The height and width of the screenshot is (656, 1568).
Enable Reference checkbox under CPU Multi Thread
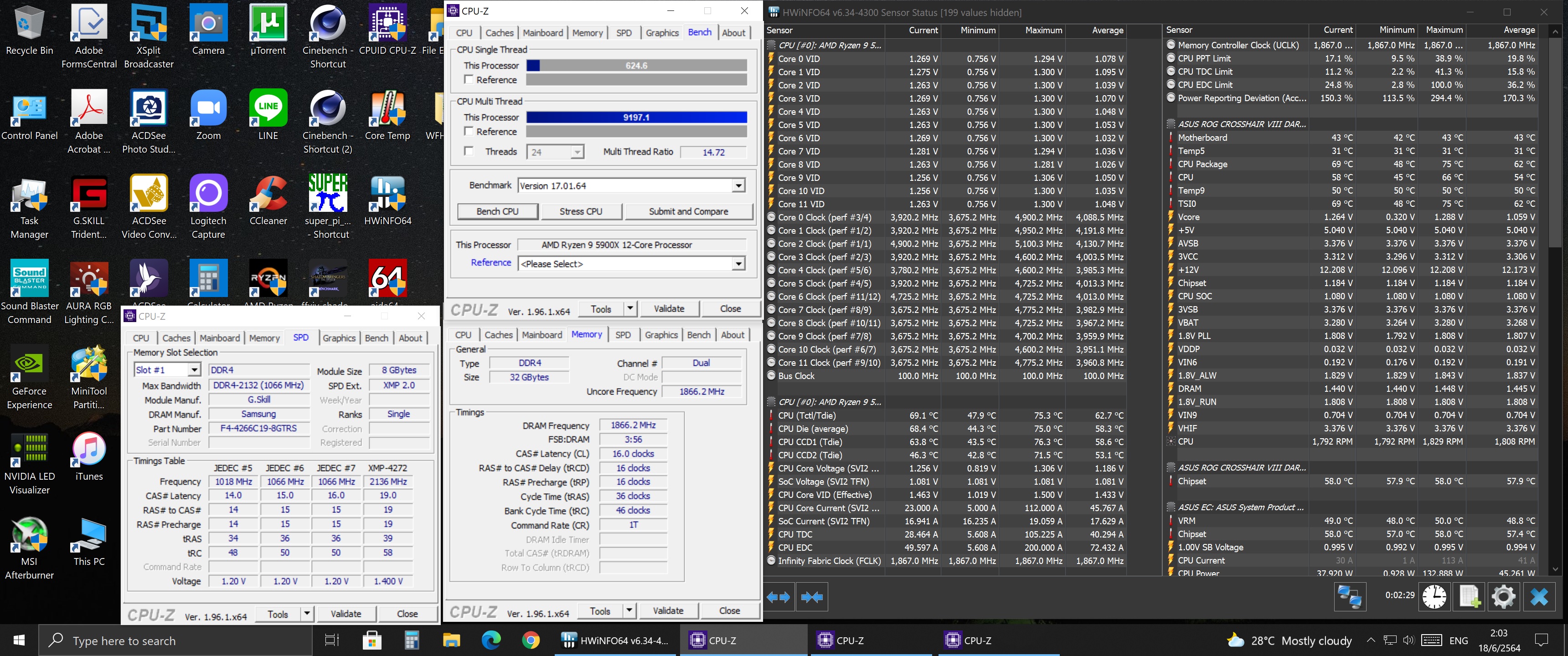point(469,132)
